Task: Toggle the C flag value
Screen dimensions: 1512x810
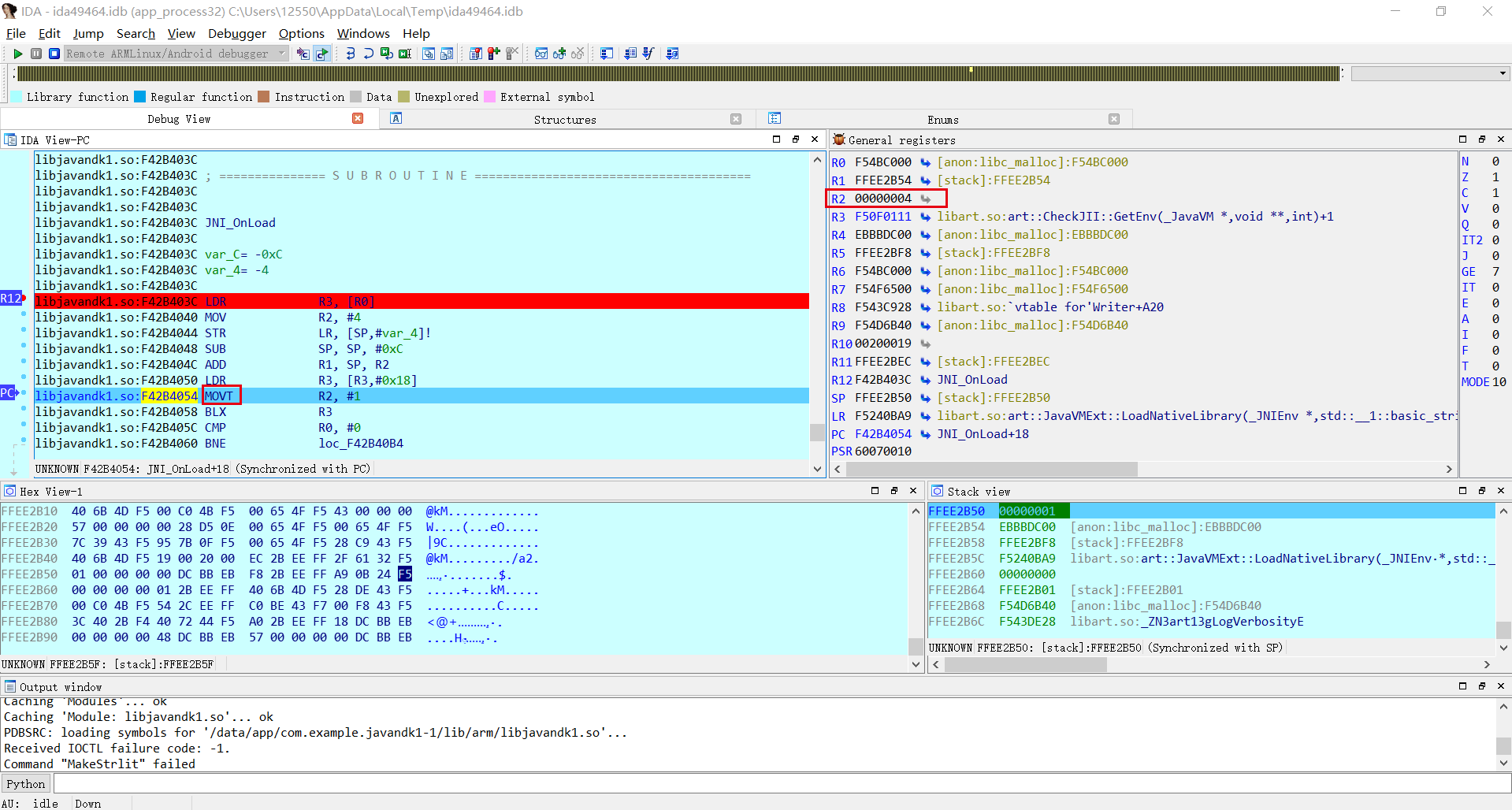Action: pos(1495,193)
